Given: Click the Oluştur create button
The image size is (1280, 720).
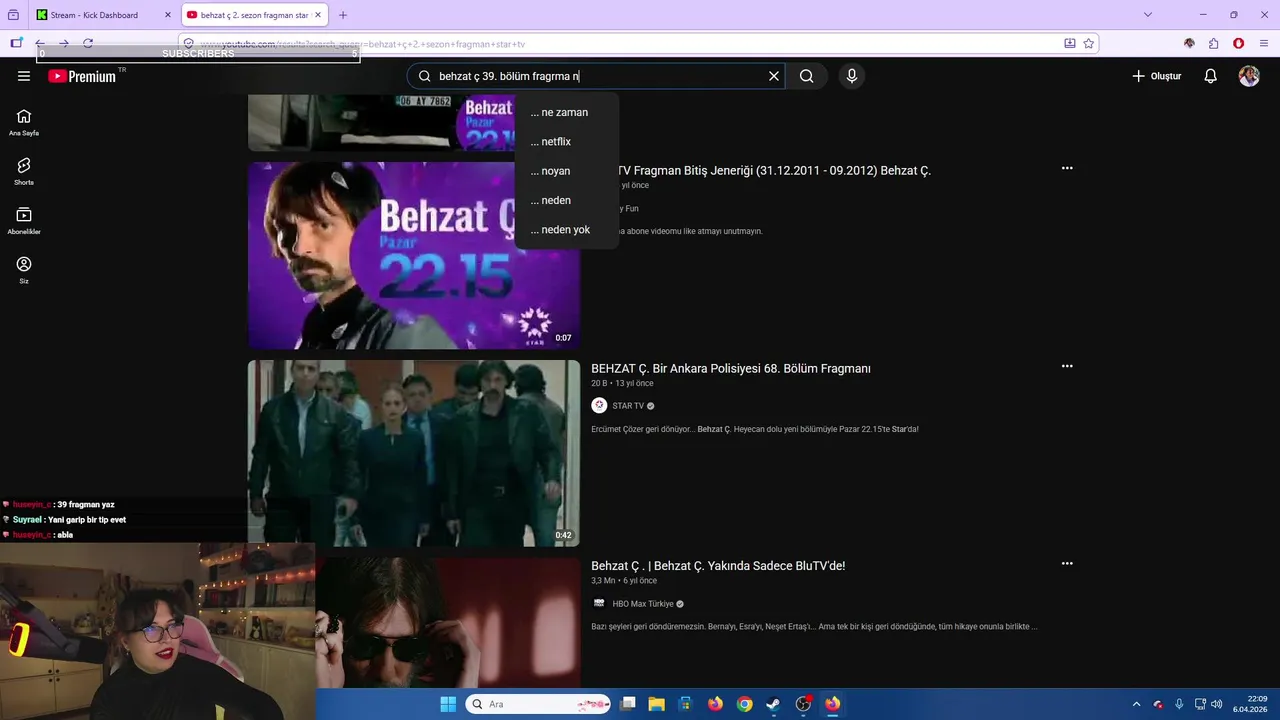Looking at the screenshot, I should coord(1156,76).
